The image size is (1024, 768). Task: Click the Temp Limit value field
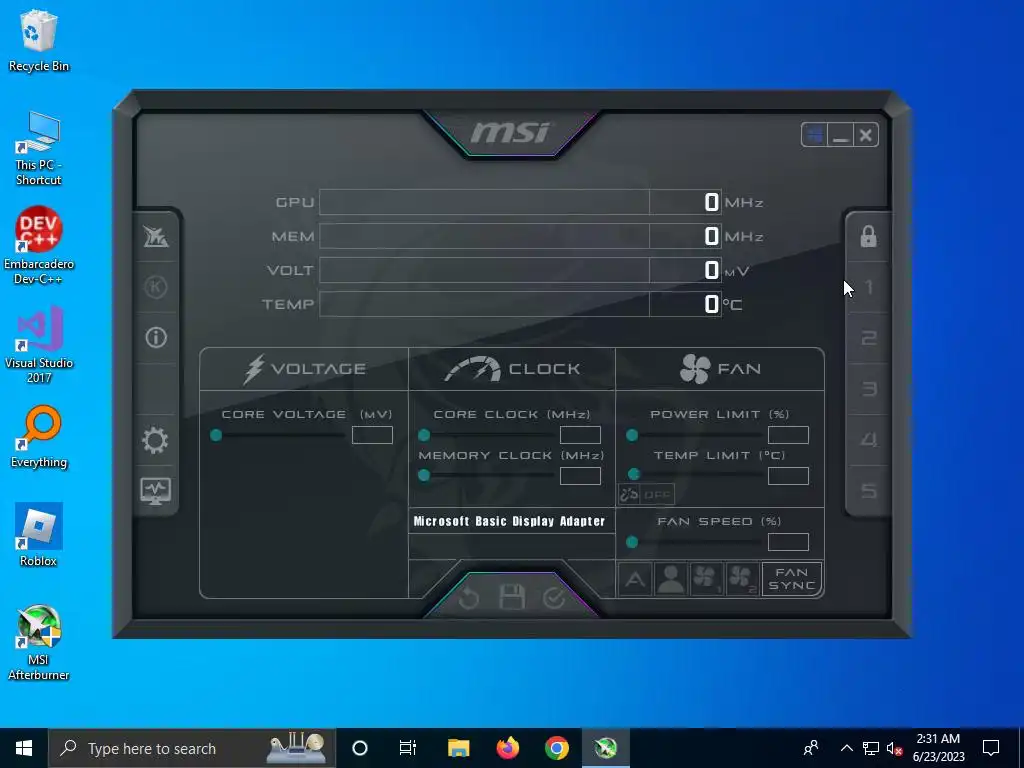(x=788, y=476)
